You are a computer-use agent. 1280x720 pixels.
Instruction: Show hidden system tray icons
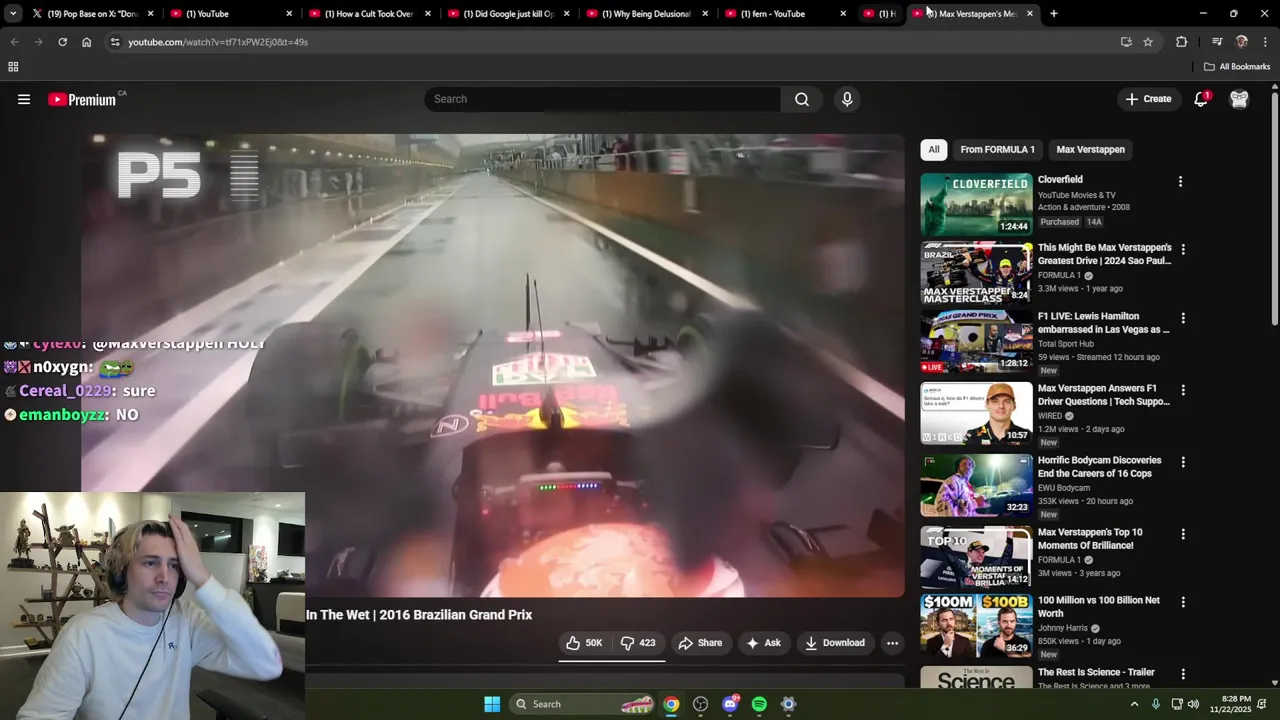click(x=1134, y=704)
